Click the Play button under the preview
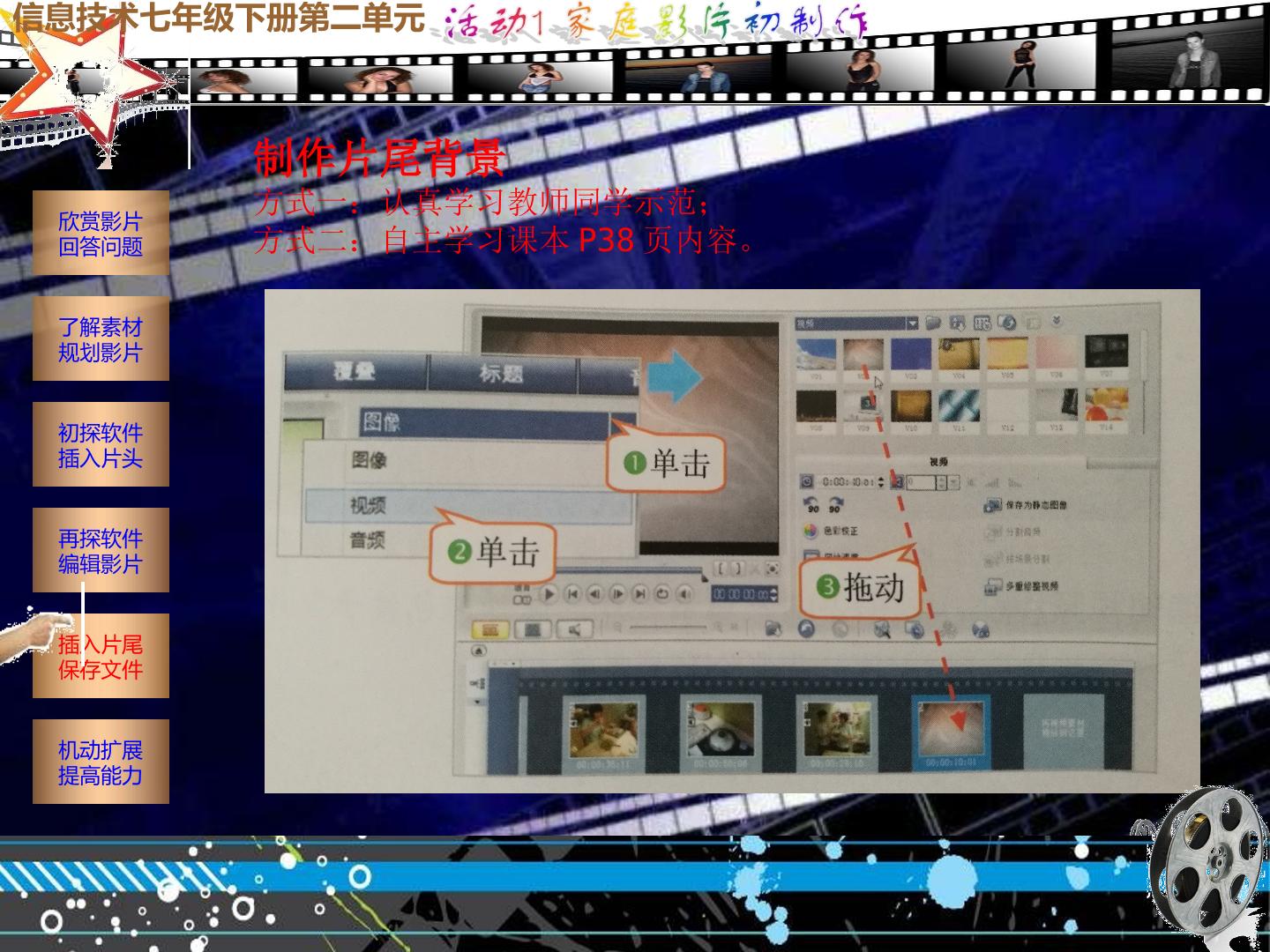 tap(549, 594)
